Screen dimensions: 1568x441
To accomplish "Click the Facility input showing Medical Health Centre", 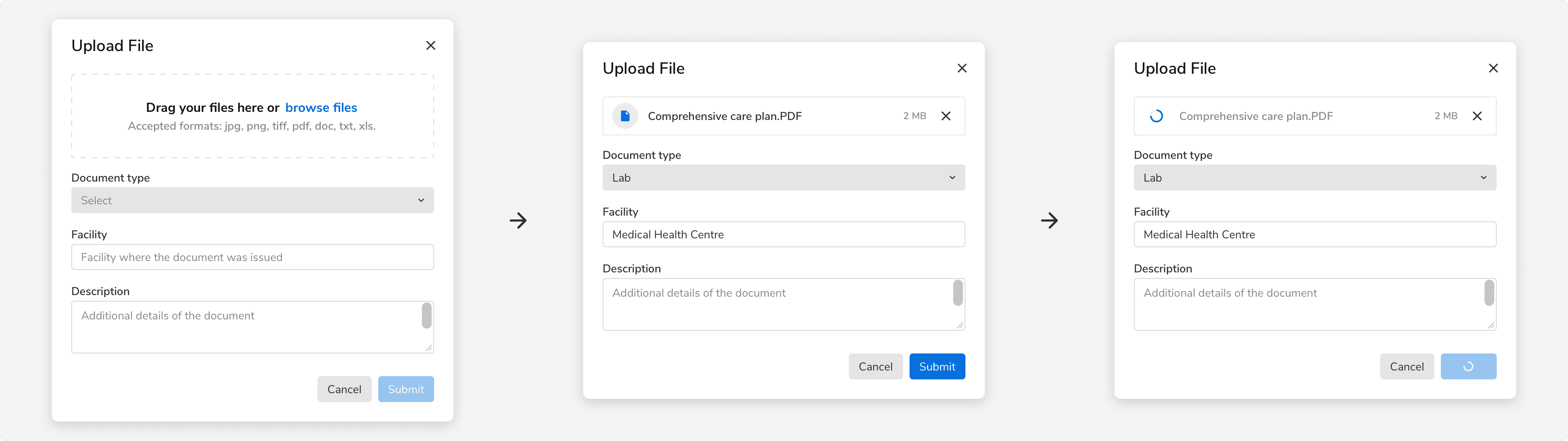I will (783, 234).
